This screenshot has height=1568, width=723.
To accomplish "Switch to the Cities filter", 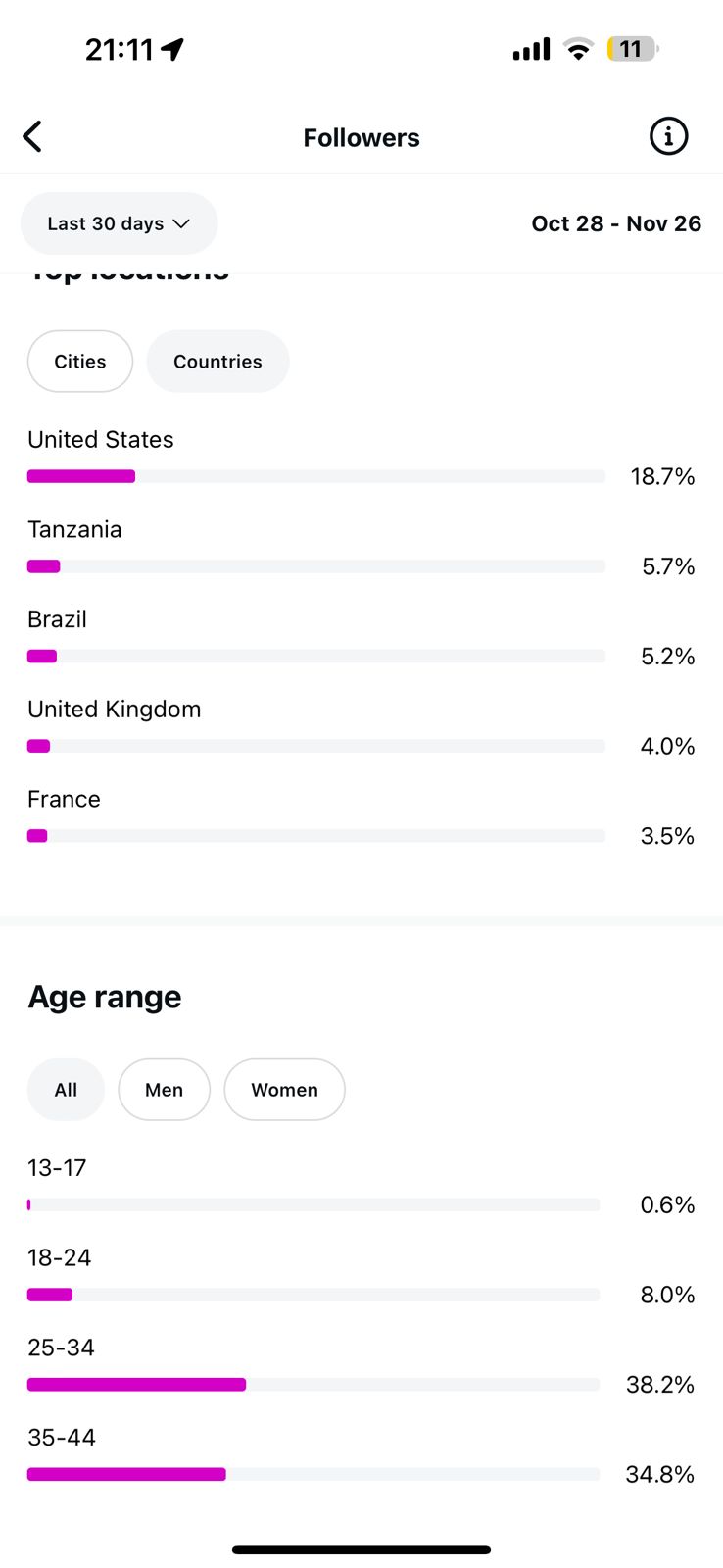I will (x=80, y=362).
